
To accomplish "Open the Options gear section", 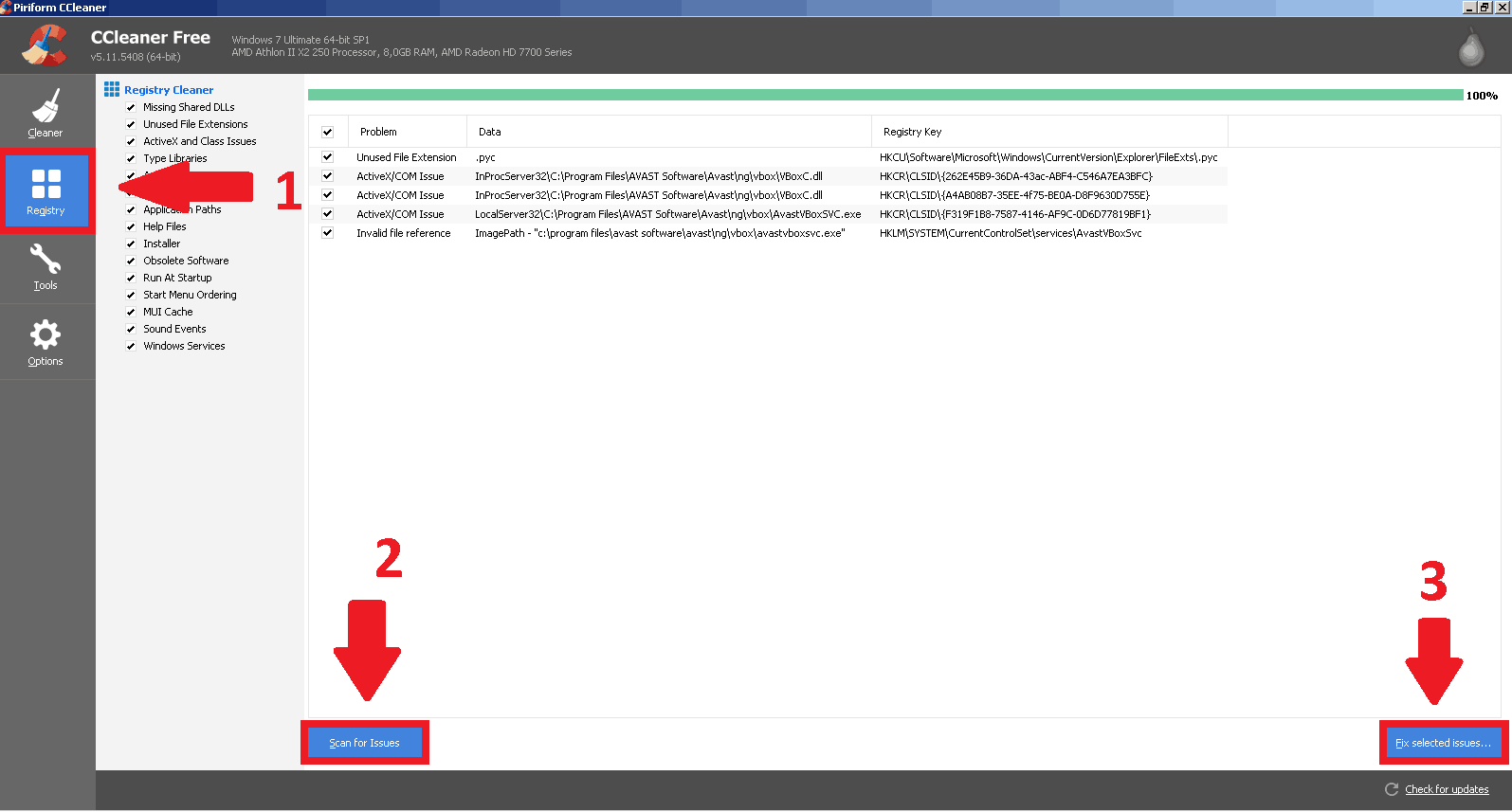I will [x=46, y=342].
